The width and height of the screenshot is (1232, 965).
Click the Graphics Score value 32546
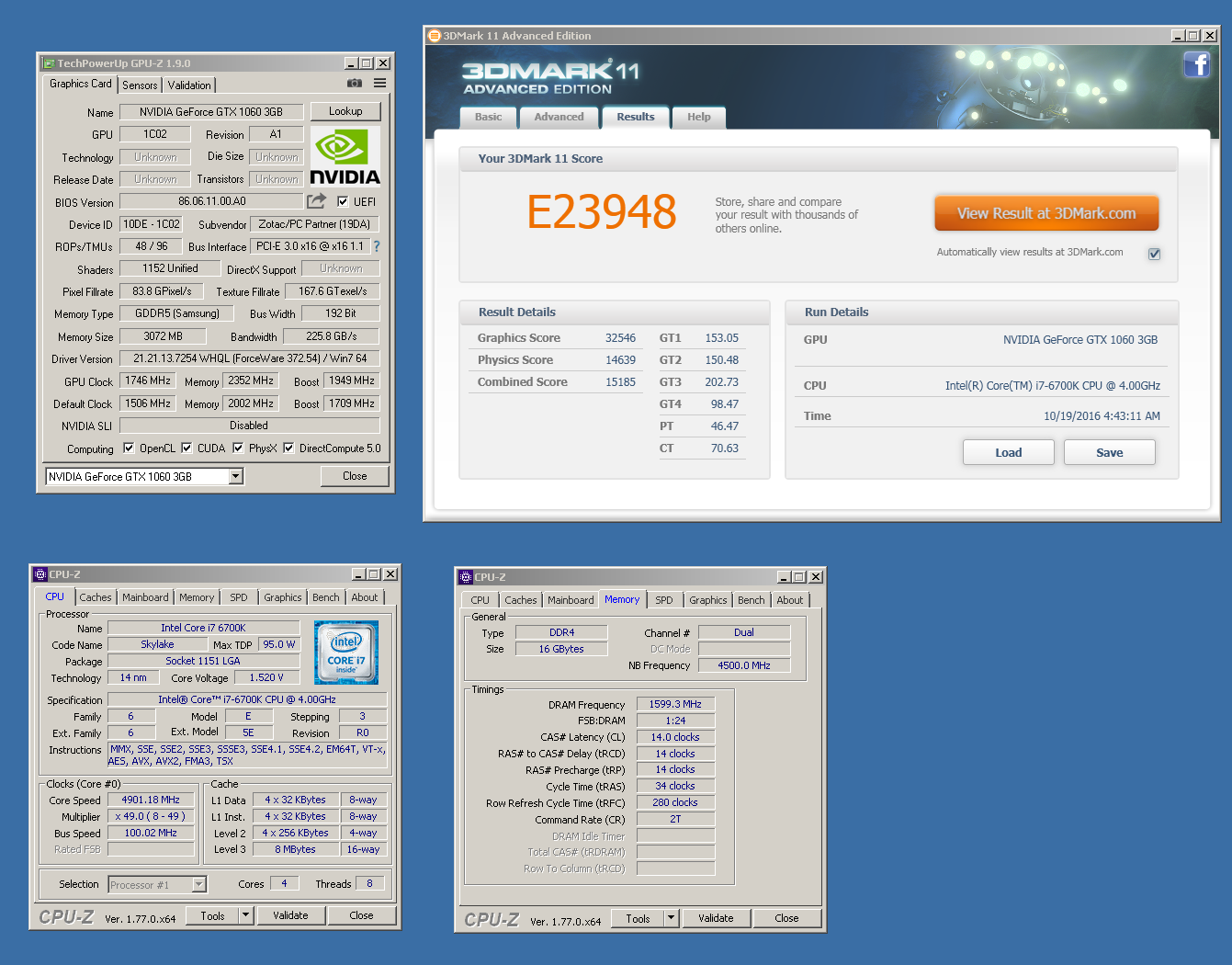[620, 338]
